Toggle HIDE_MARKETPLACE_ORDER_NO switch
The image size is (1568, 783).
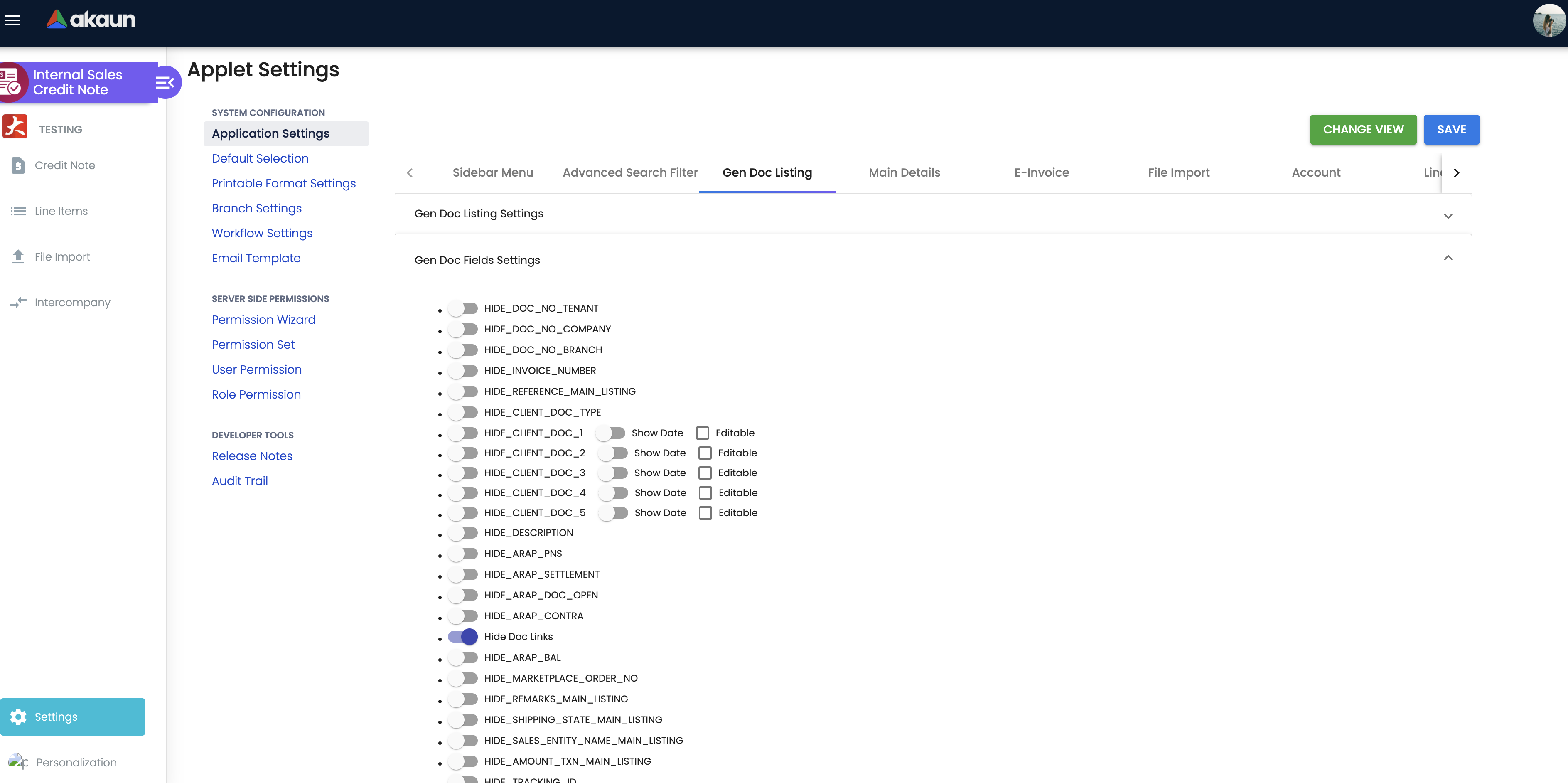click(x=462, y=678)
